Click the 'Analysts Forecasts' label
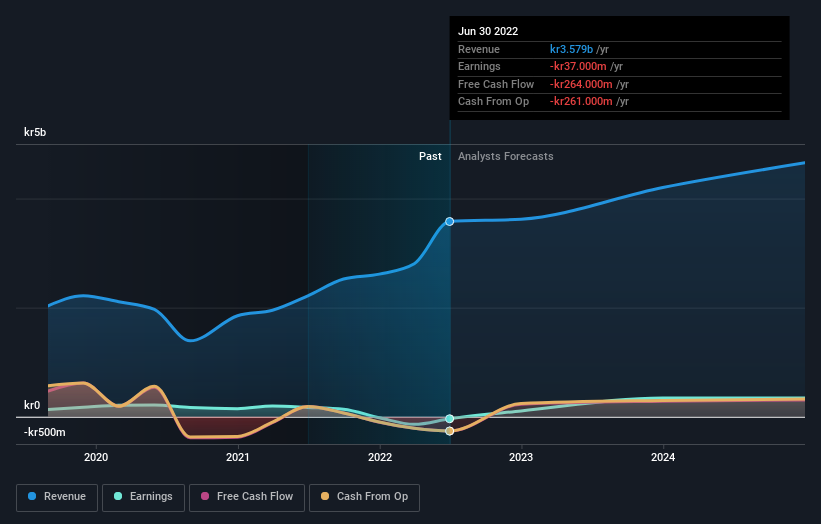The image size is (821, 524). point(505,156)
